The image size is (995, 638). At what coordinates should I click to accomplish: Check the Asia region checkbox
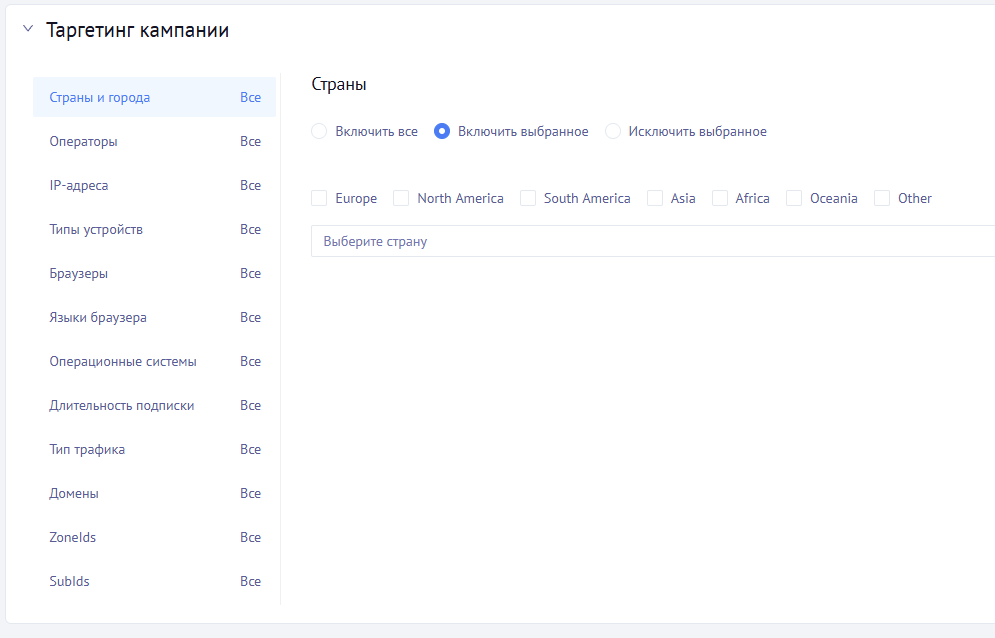pos(655,198)
